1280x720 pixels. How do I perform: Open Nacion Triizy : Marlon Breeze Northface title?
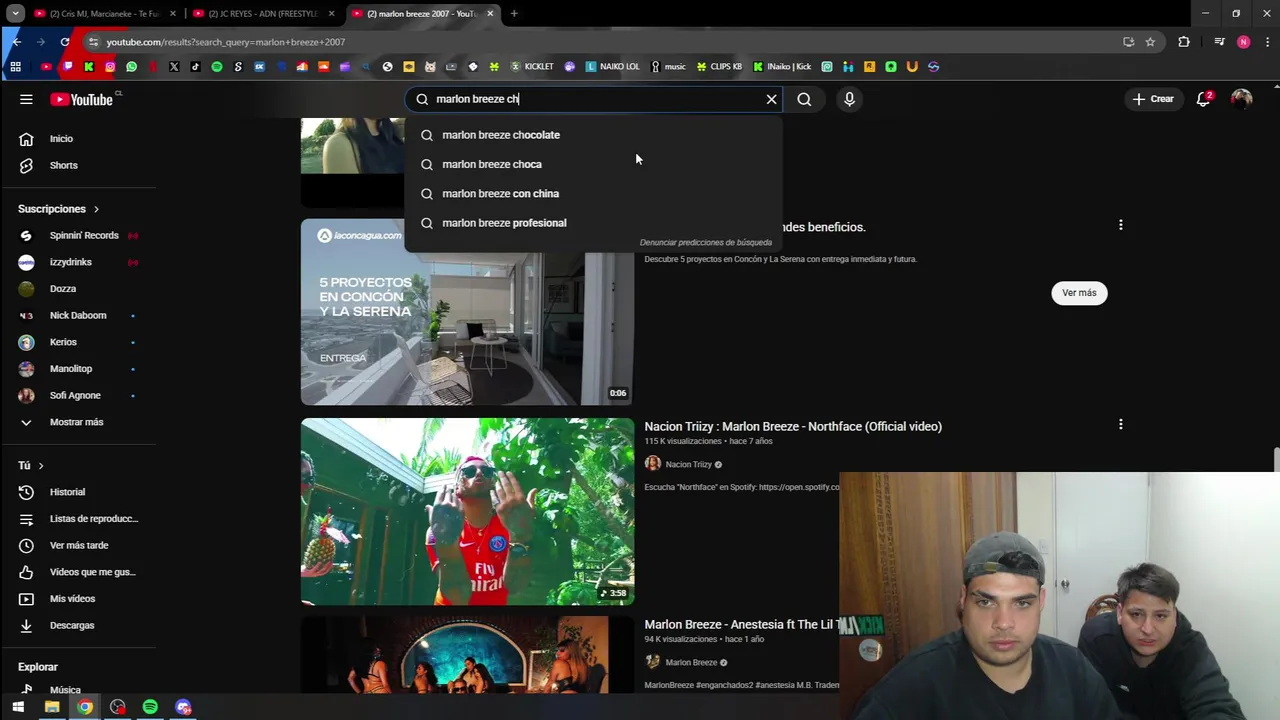(x=793, y=426)
